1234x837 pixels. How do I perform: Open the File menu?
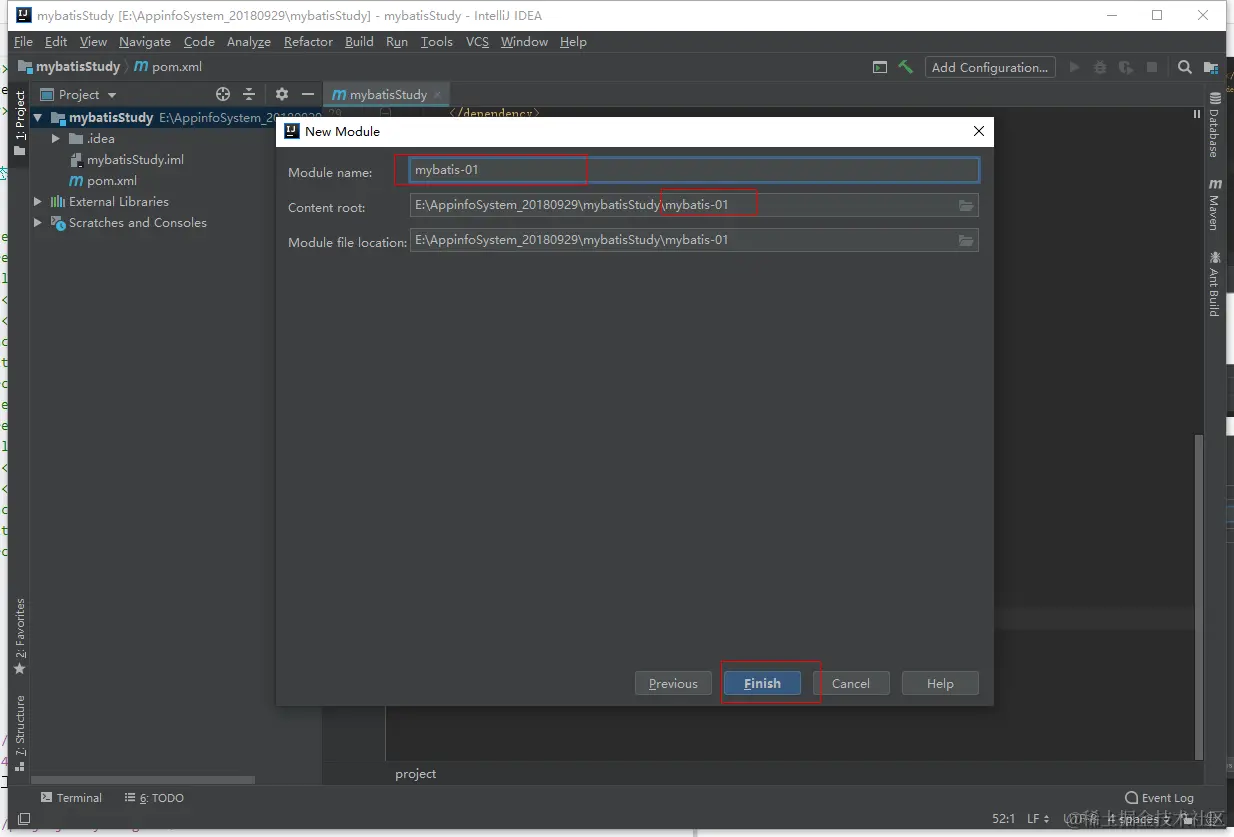tap(23, 41)
